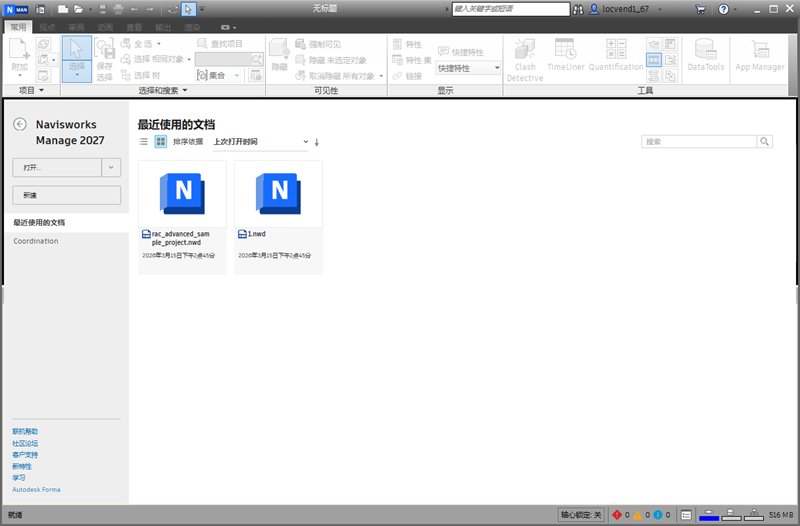Click the Undo arrow in quick access toolbar
Viewport: 800px width, 526px height.
[x=134, y=9]
